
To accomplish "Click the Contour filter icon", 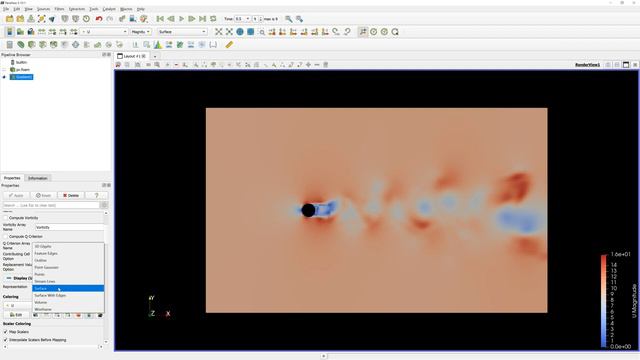I will point(20,45).
